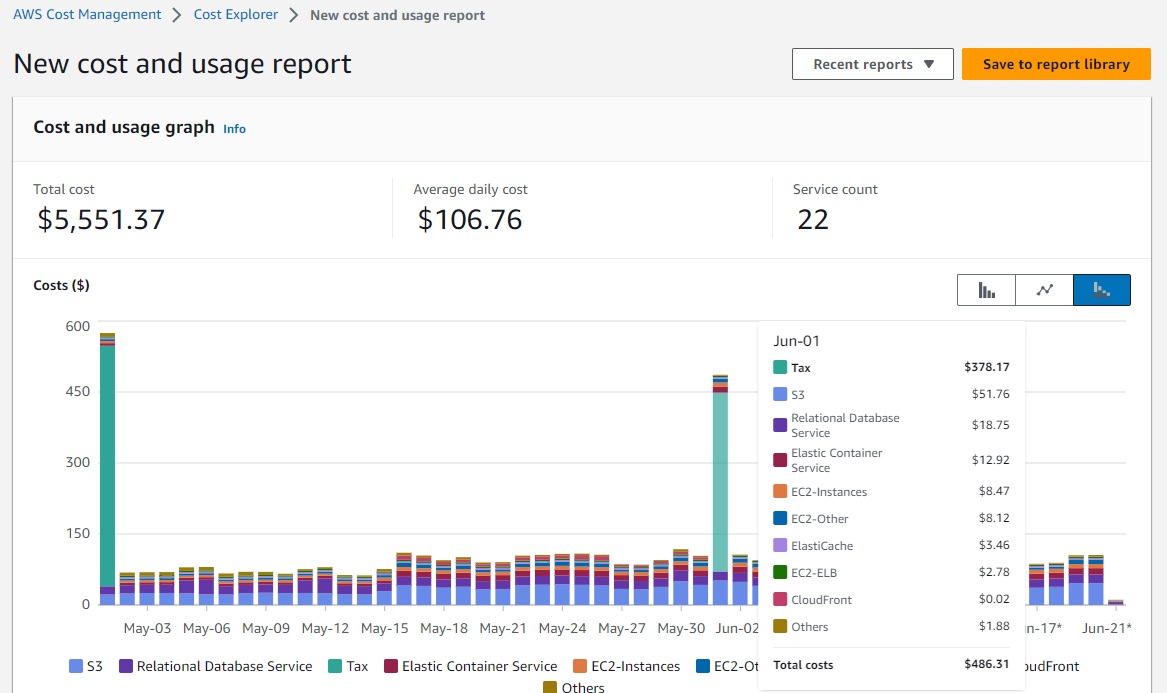The width and height of the screenshot is (1167, 693).
Task: Toggle S3 legend swatch below chart
Action: point(75,666)
